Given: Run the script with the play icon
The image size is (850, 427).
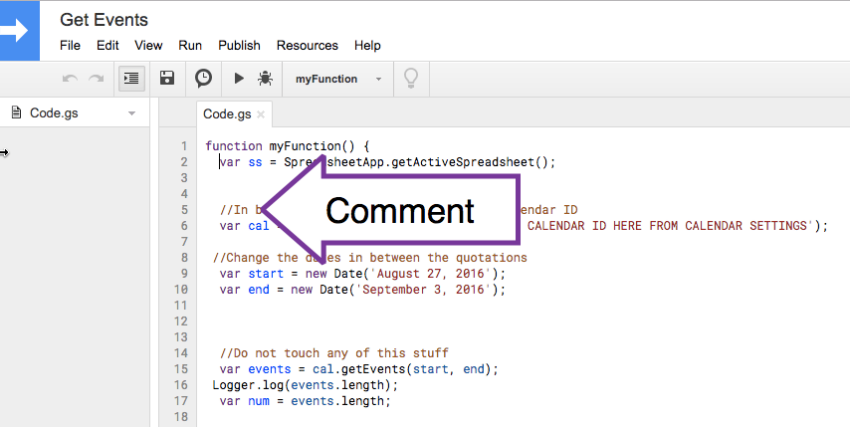Looking at the screenshot, I should [238, 78].
